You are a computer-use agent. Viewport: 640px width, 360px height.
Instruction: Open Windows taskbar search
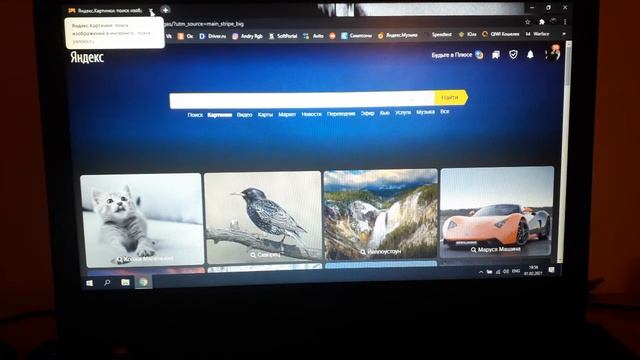click(x=107, y=282)
